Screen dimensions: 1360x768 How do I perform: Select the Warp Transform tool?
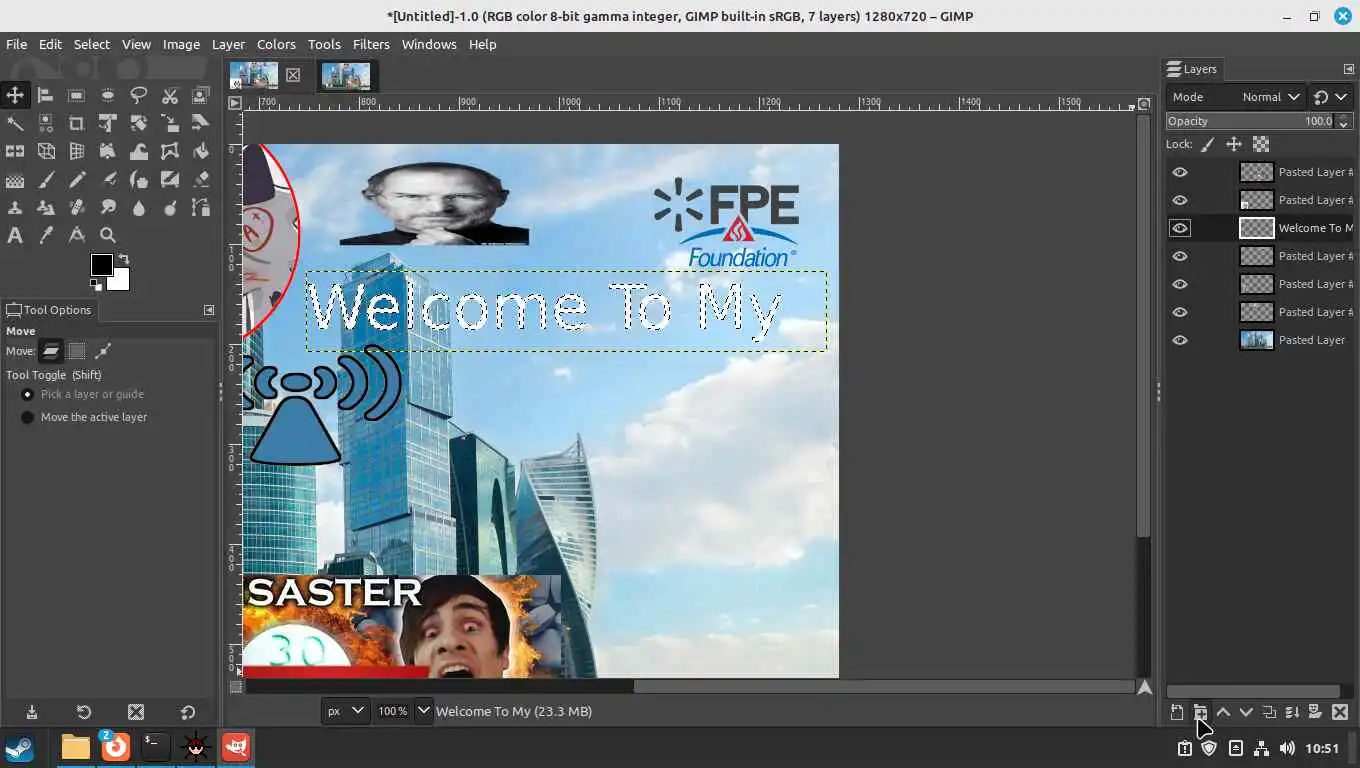pos(138,151)
